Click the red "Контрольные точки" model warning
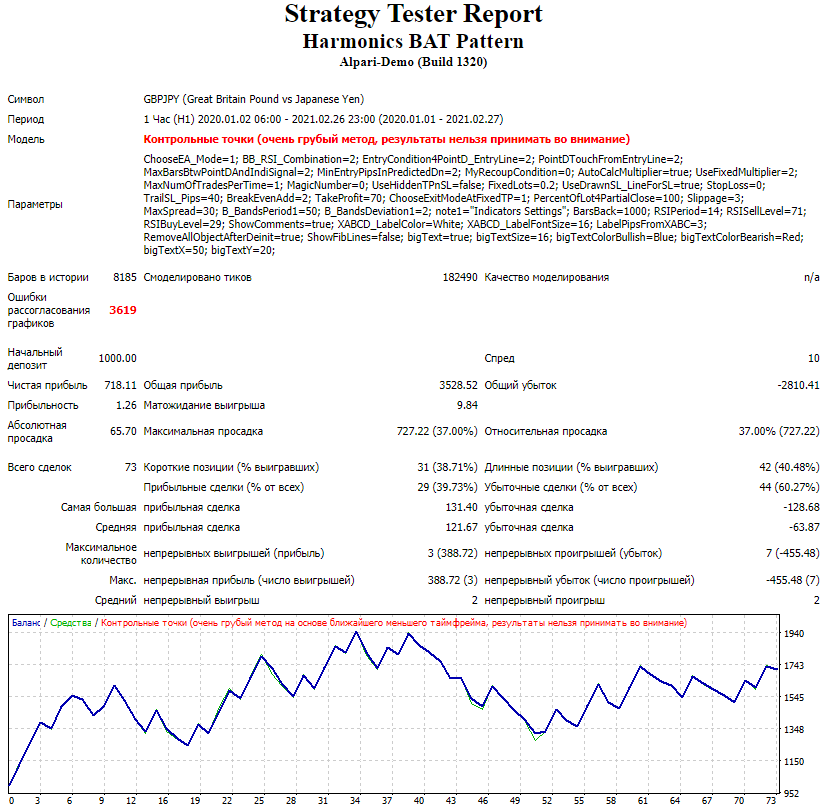Viewport: 828px width, 810px height. click(386, 139)
